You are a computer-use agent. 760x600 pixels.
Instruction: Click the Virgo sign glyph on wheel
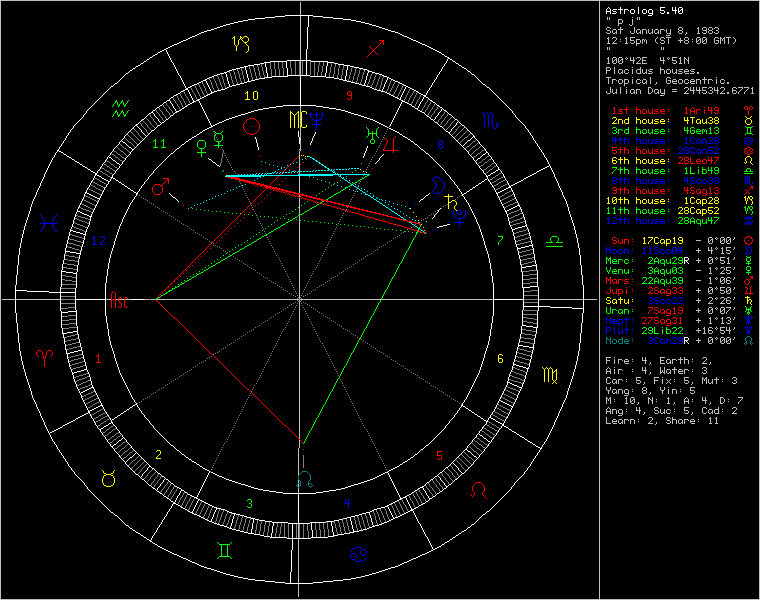click(x=550, y=375)
